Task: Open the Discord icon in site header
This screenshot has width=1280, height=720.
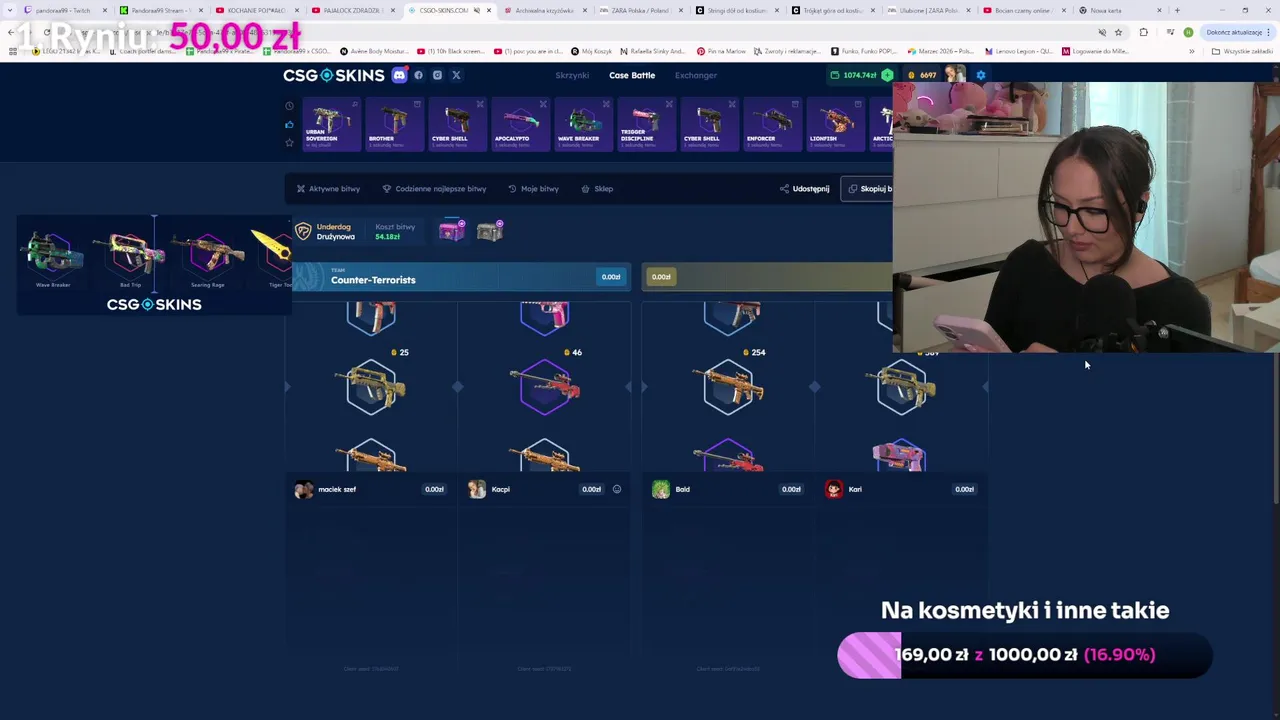Action: coord(399,75)
